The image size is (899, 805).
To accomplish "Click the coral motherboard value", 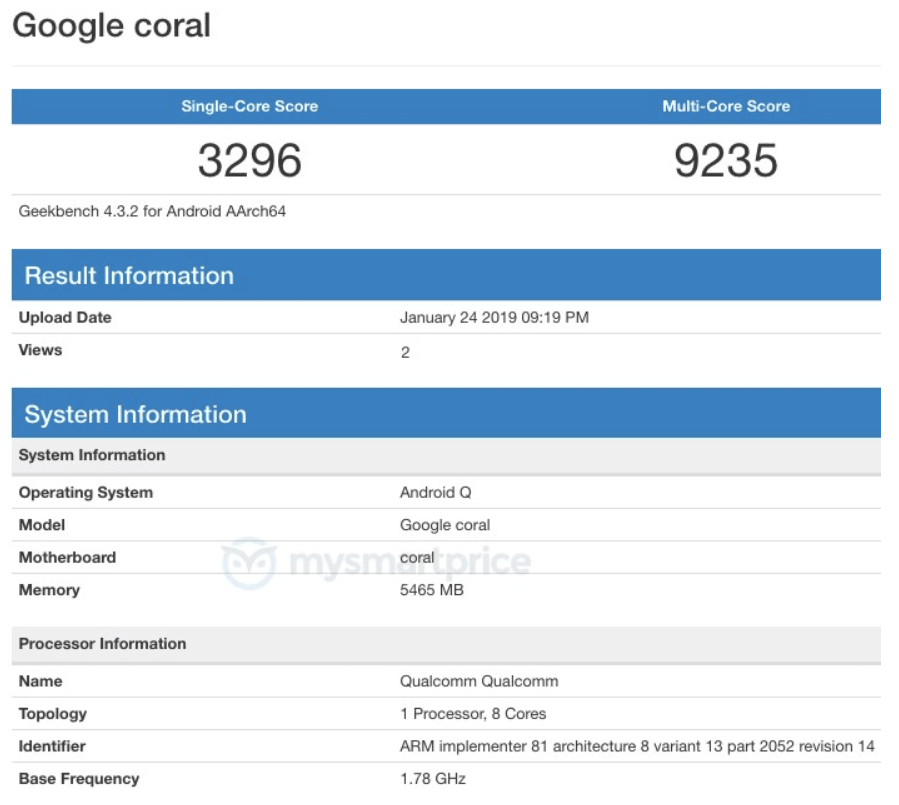I will point(417,557).
